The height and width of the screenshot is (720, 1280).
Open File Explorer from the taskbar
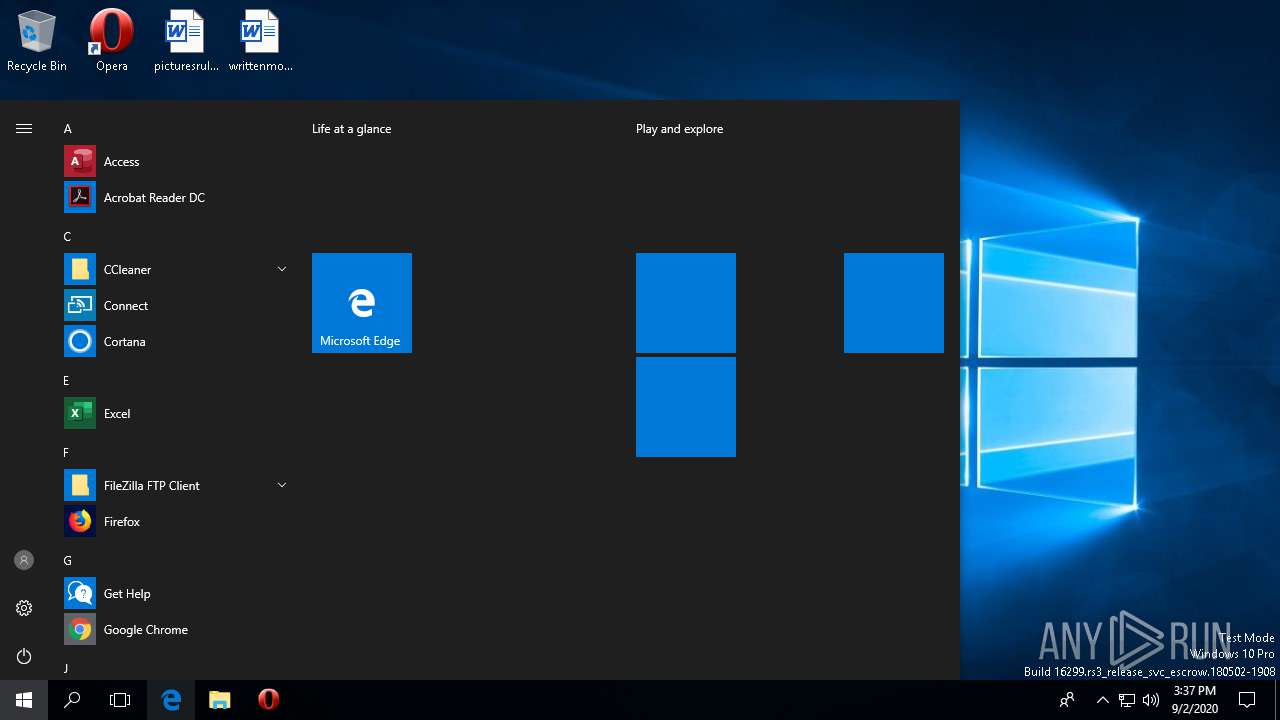[x=220, y=700]
